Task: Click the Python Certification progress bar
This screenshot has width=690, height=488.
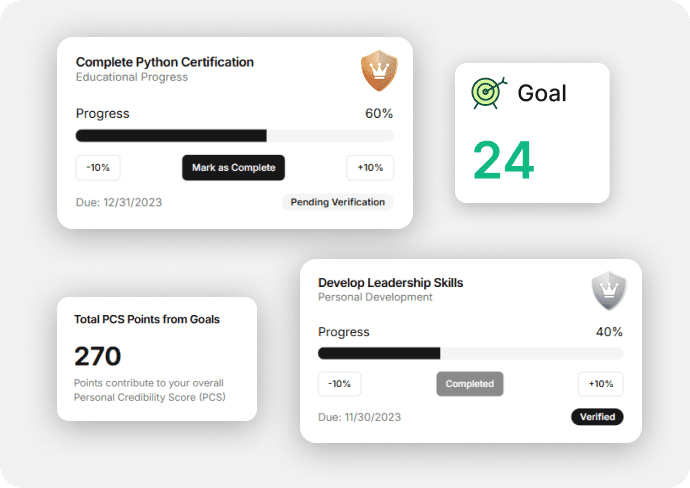Action: [235, 136]
